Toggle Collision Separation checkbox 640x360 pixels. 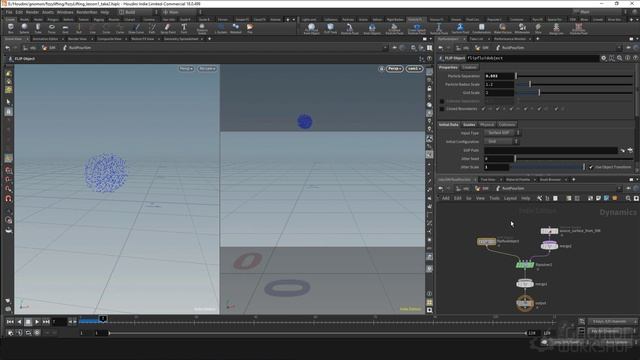click(442, 101)
